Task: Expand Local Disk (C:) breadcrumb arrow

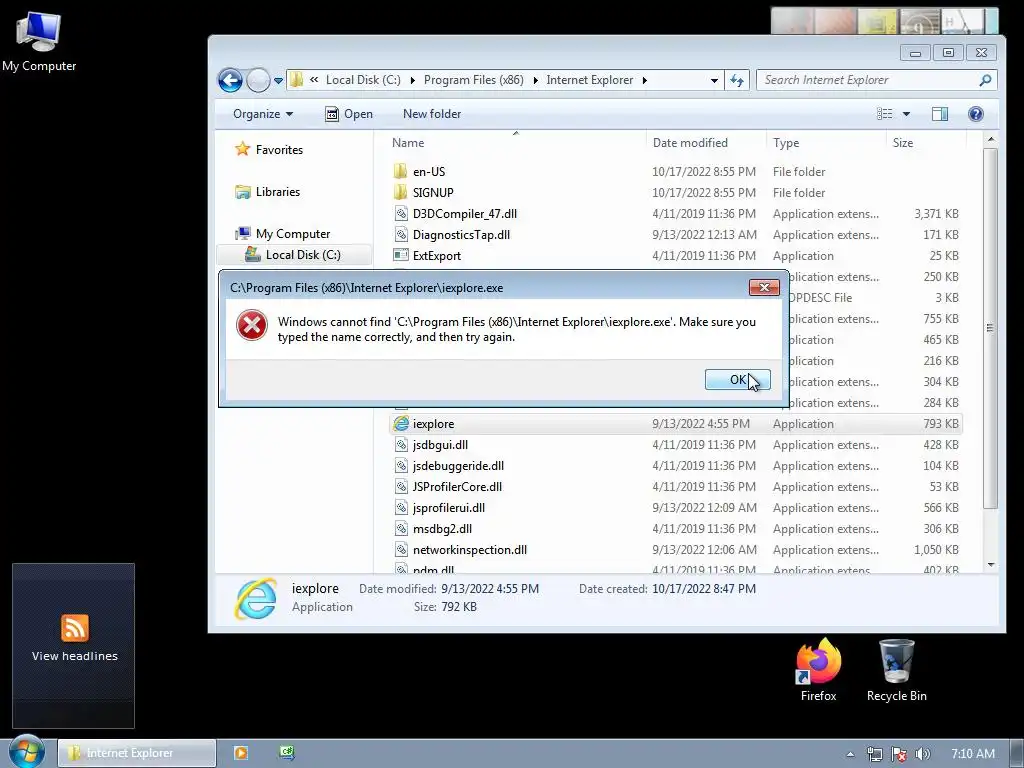Action: [x=413, y=80]
